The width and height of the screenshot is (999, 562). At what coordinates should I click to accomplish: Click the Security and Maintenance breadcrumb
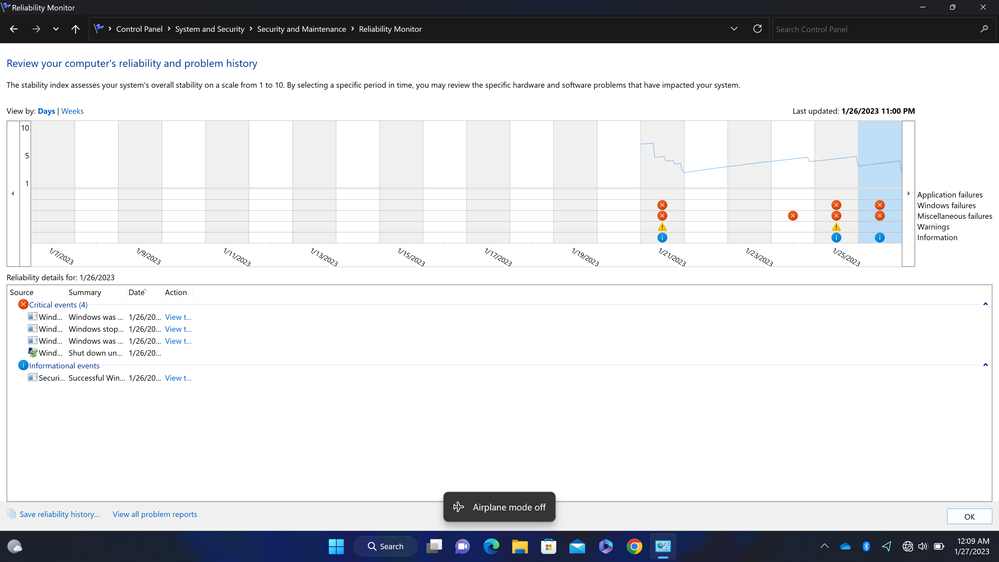click(x=301, y=29)
